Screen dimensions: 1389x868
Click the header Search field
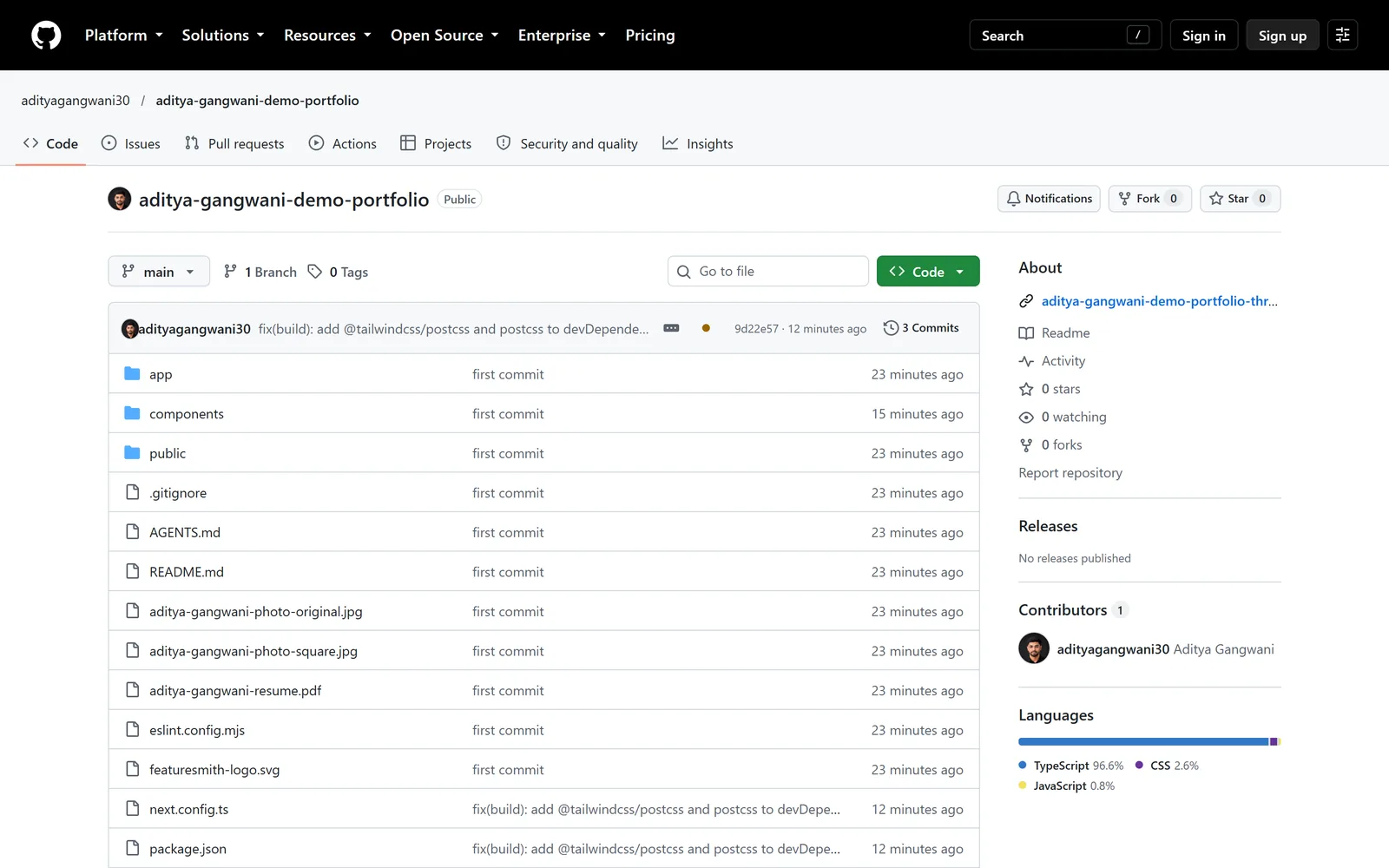tap(1065, 36)
